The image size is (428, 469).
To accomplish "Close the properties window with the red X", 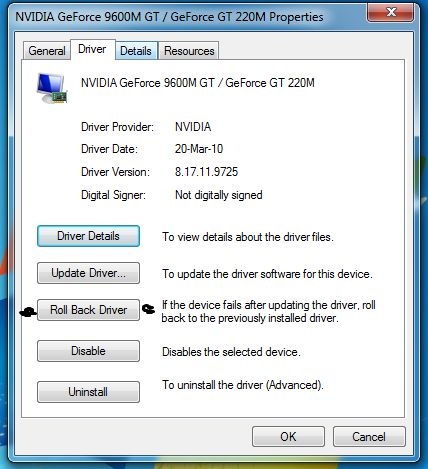I will pyautogui.click(x=391, y=12).
